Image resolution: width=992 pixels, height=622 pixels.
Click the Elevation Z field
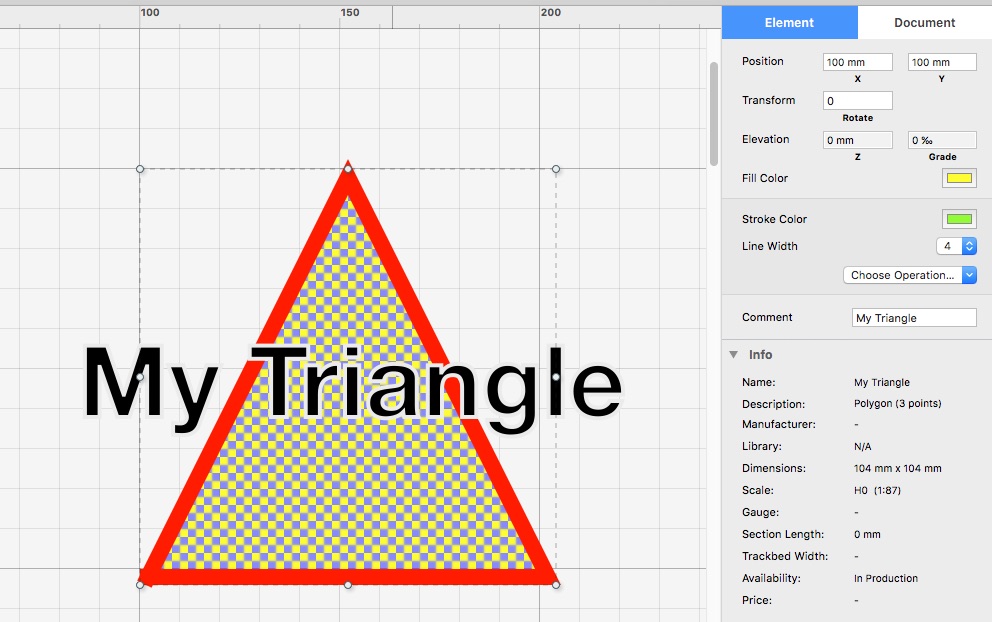pyautogui.click(x=857, y=139)
